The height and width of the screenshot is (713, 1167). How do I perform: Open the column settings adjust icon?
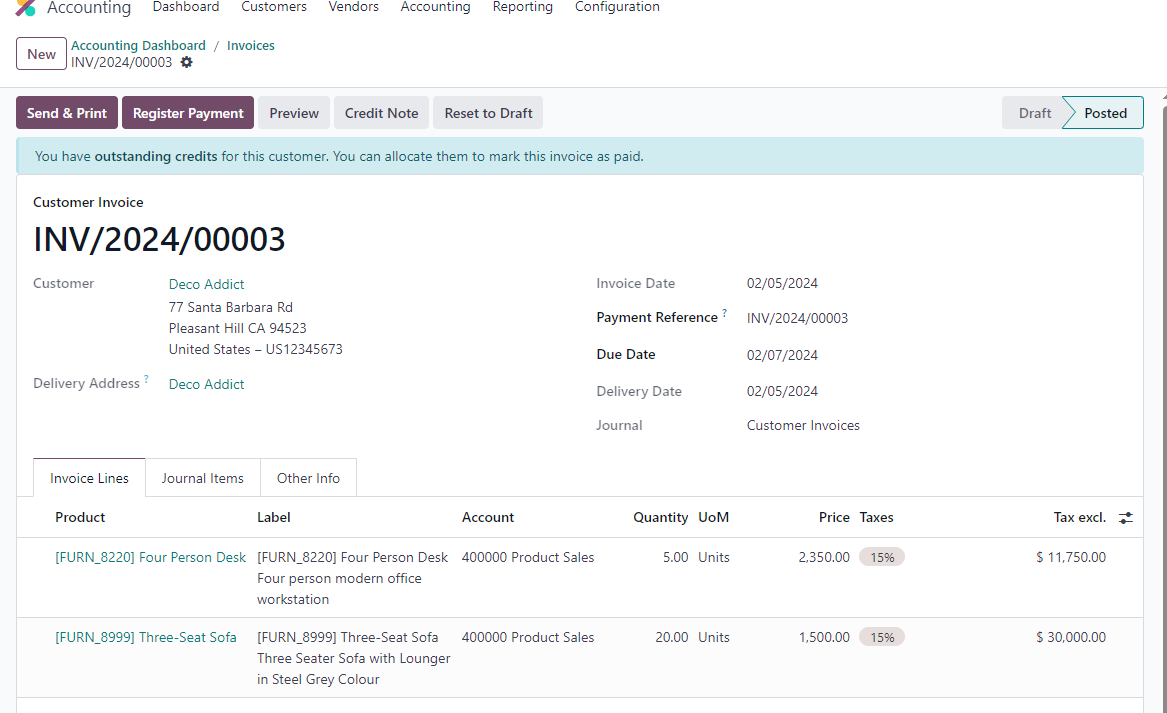pos(1126,517)
